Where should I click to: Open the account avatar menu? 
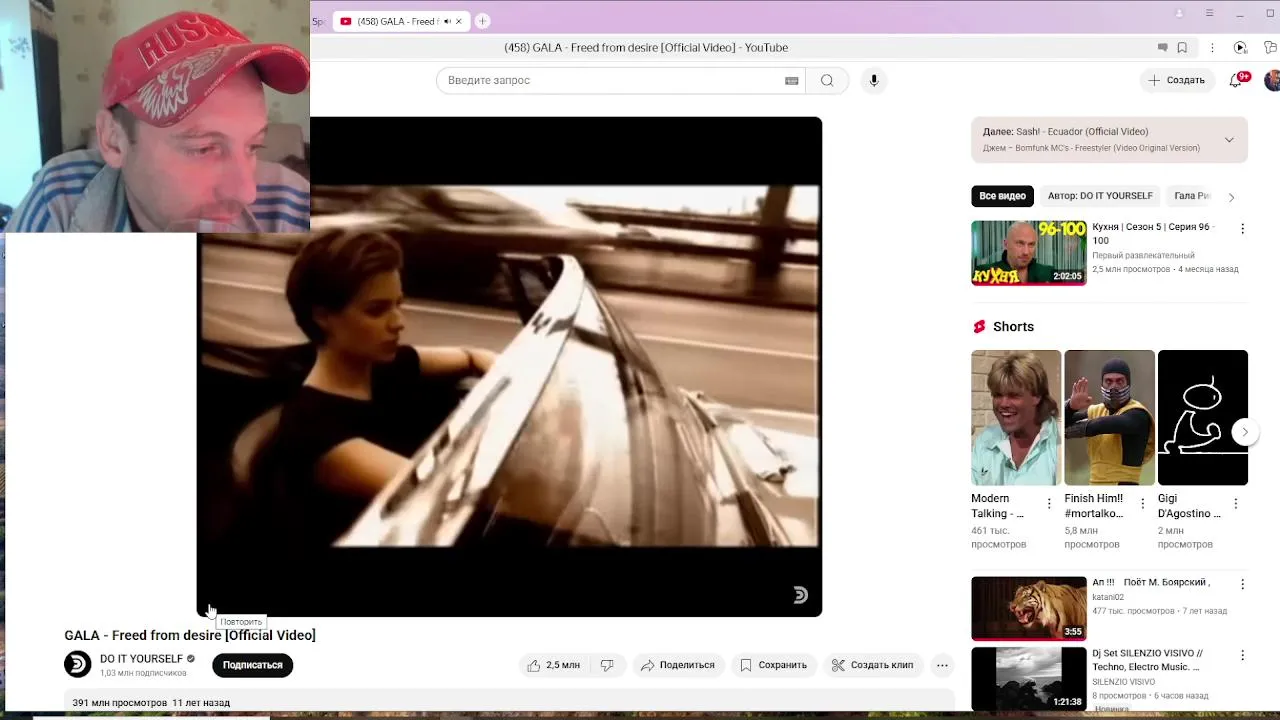tap(1272, 80)
